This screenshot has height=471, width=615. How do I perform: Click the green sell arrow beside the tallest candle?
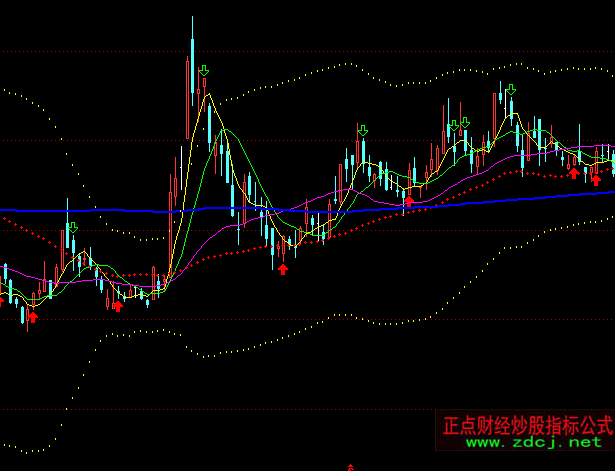(204, 71)
